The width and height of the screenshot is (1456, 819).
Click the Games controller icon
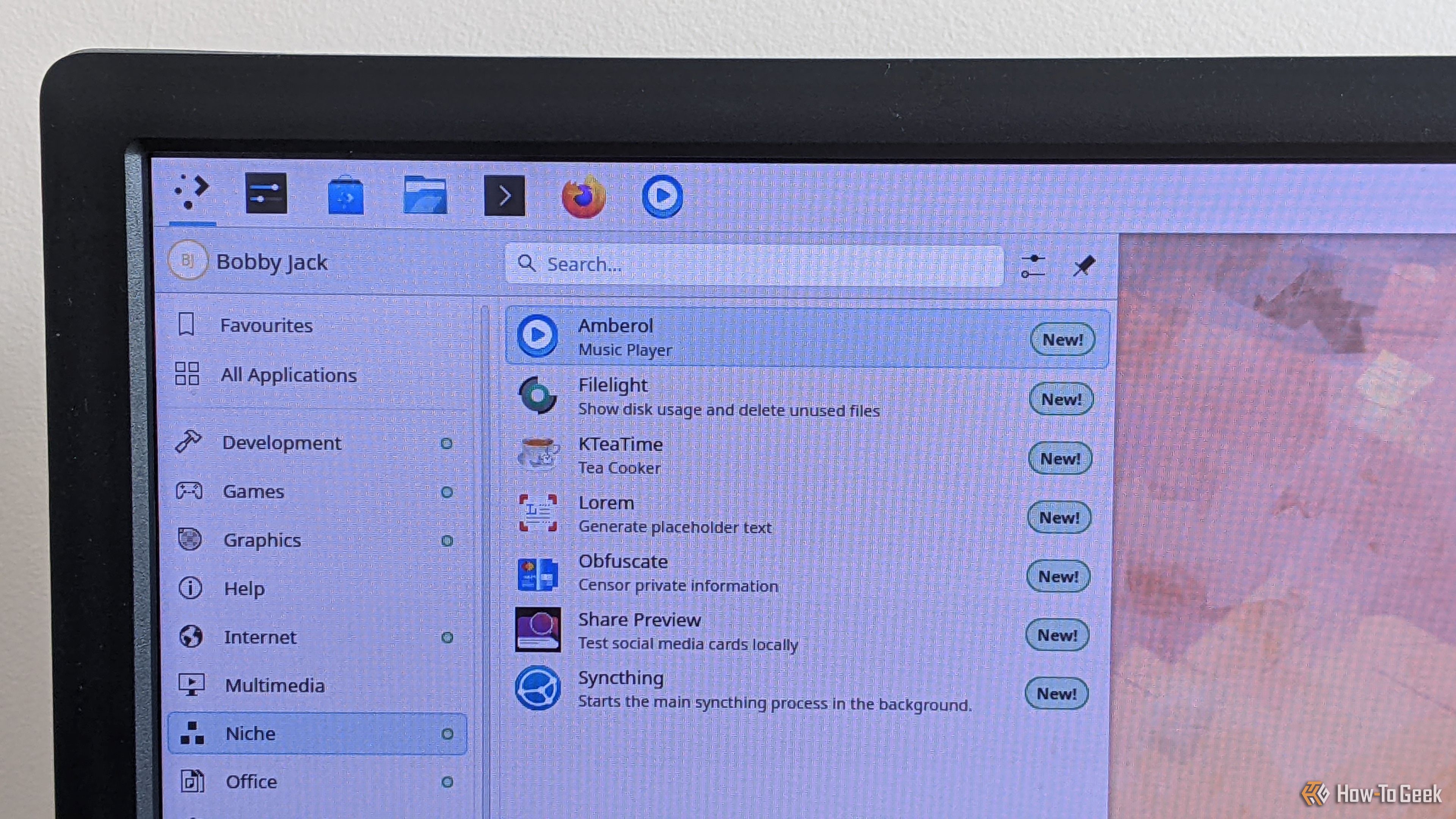point(189,490)
